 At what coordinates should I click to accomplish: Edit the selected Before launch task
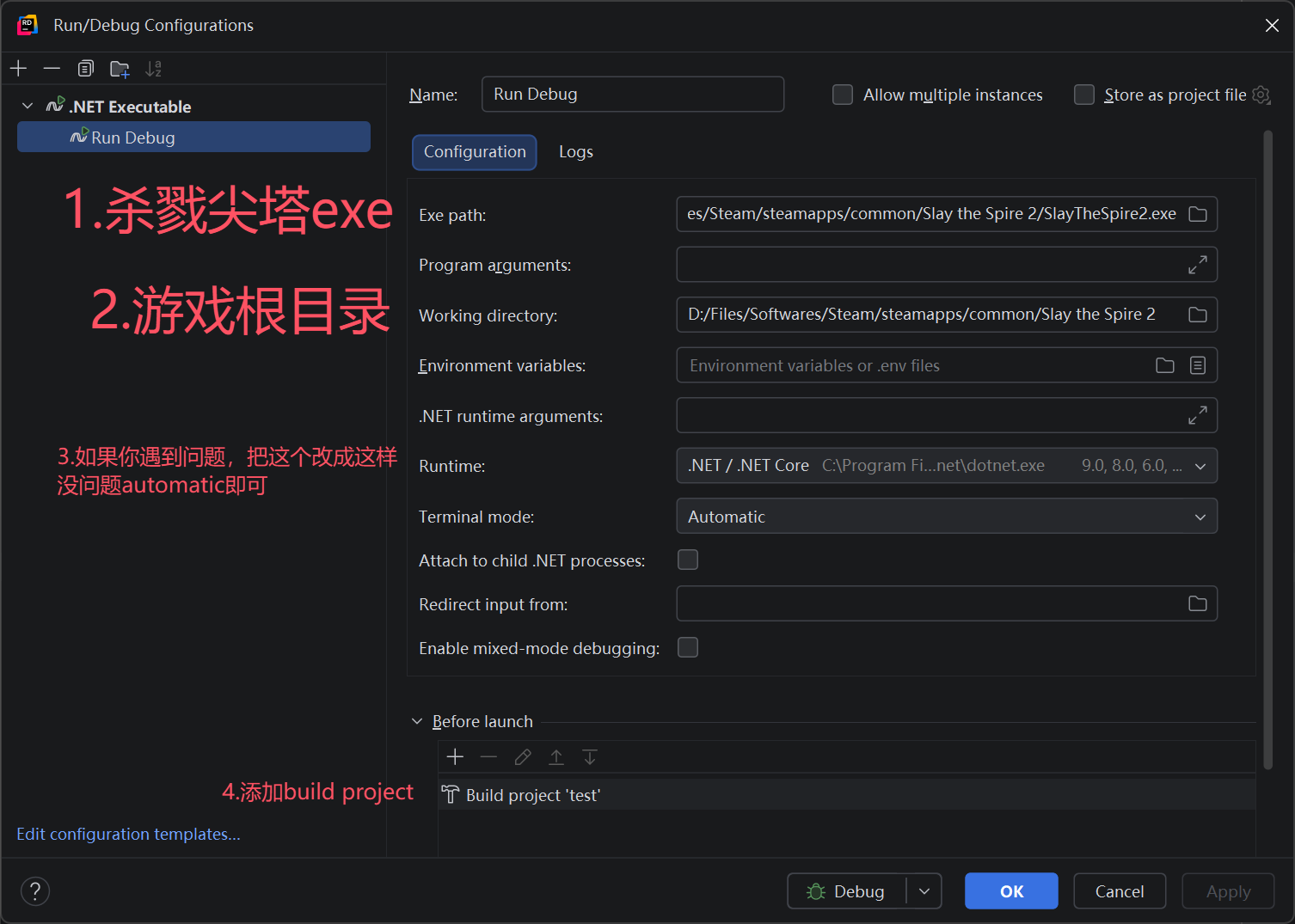[523, 756]
